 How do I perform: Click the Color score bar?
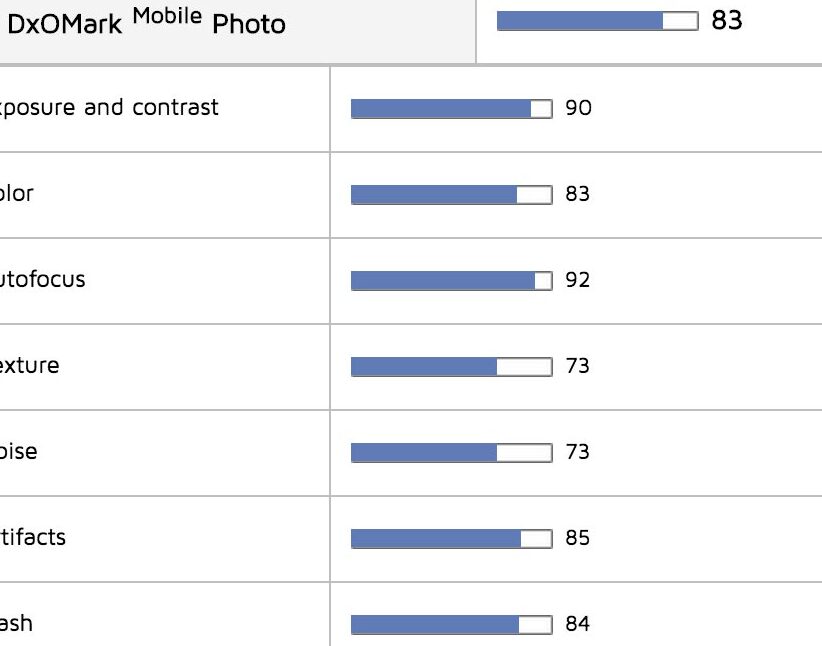tap(451, 195)
